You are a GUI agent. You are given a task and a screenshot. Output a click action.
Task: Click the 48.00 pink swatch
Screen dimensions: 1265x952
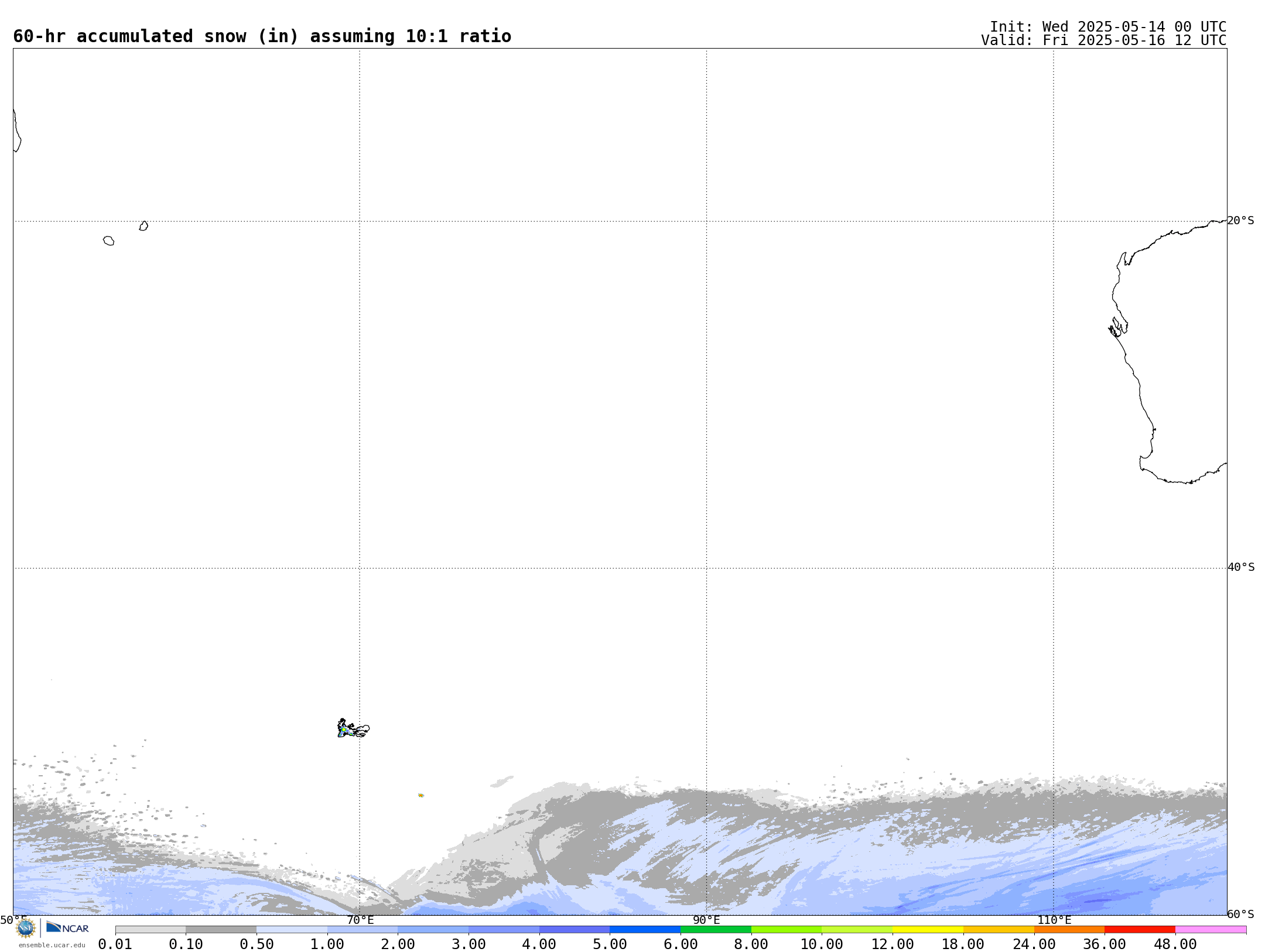point(1211,930)
